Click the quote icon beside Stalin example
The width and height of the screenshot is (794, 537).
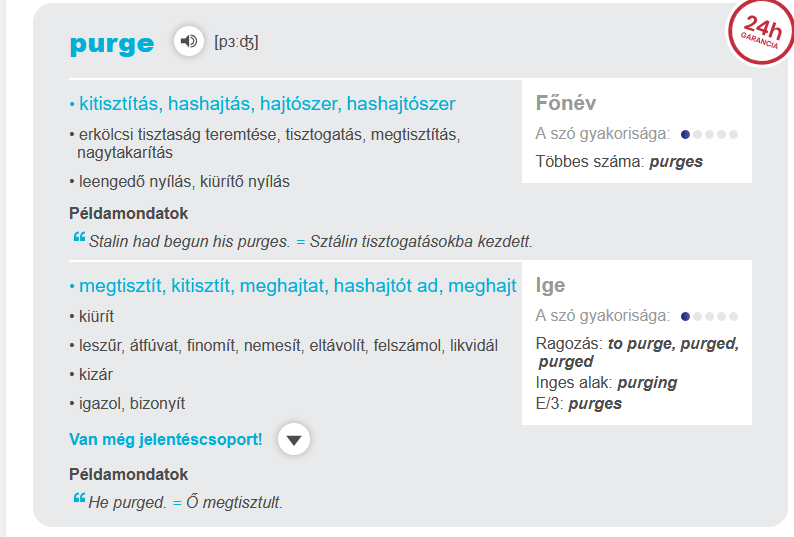(79, 239)
